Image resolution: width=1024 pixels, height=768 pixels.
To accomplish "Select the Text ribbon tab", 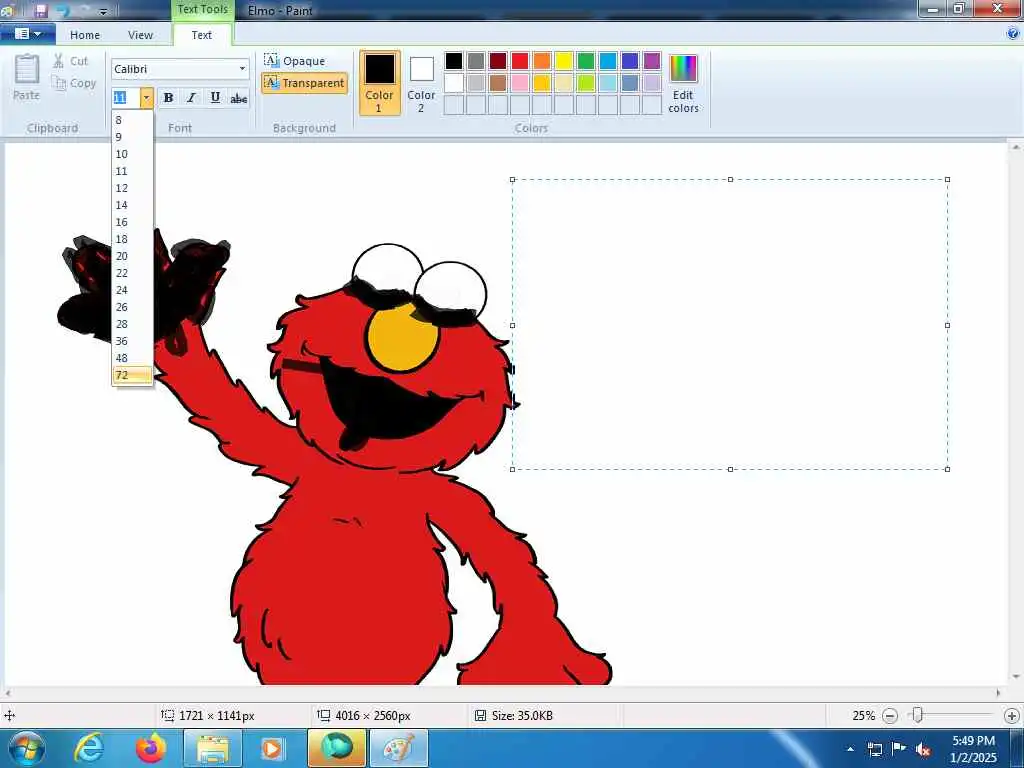I will [x=202, y=35].
